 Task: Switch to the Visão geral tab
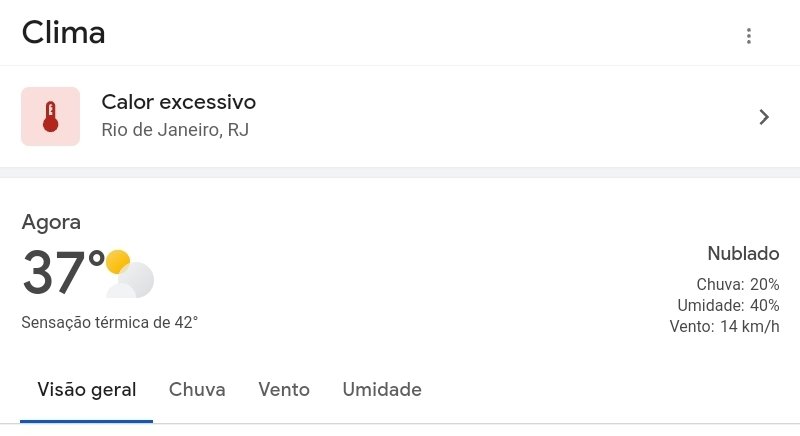(x=87, y=390)
